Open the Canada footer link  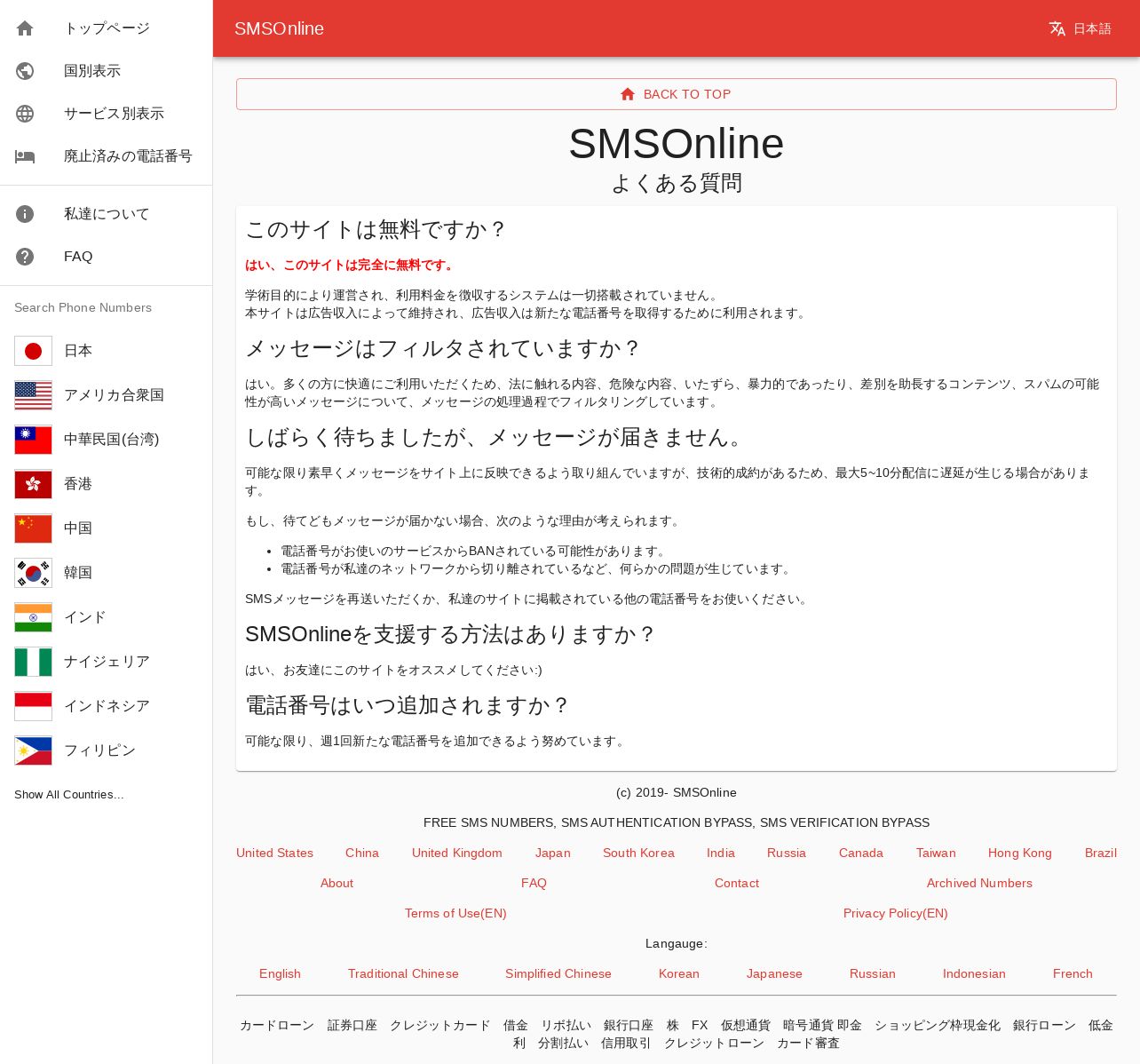pyautogui.click(x=861, y=853)
